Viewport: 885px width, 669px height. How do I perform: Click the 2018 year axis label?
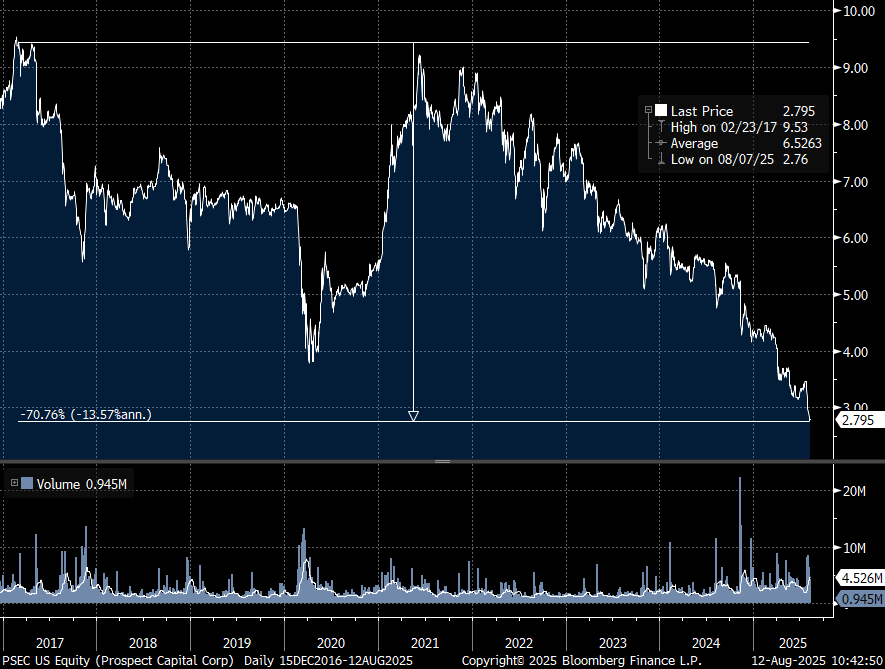143,643
